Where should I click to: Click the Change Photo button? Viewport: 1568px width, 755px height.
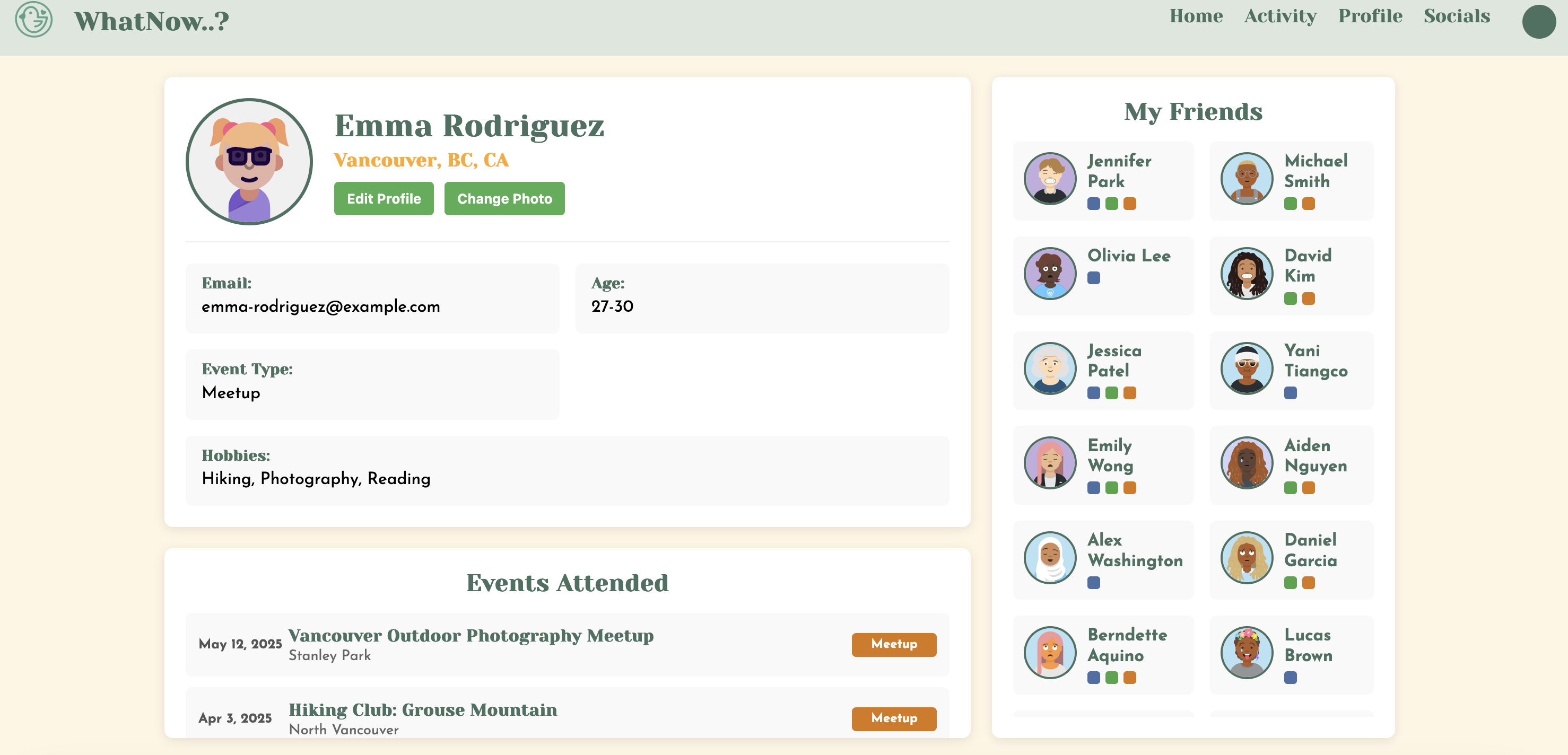(x=504, y=198)
